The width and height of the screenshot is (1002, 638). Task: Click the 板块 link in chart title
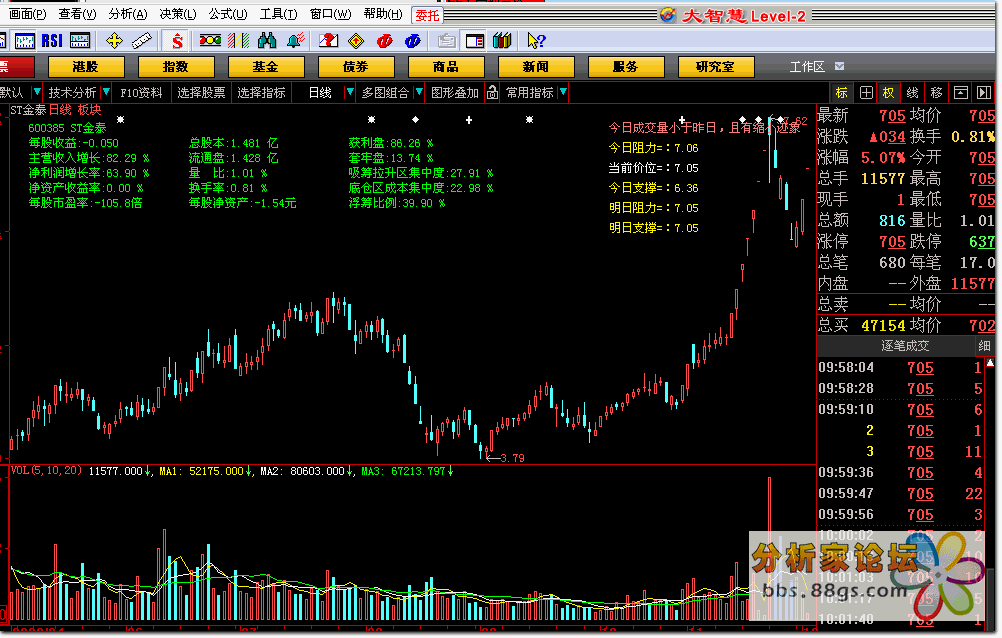coord(89,110)
